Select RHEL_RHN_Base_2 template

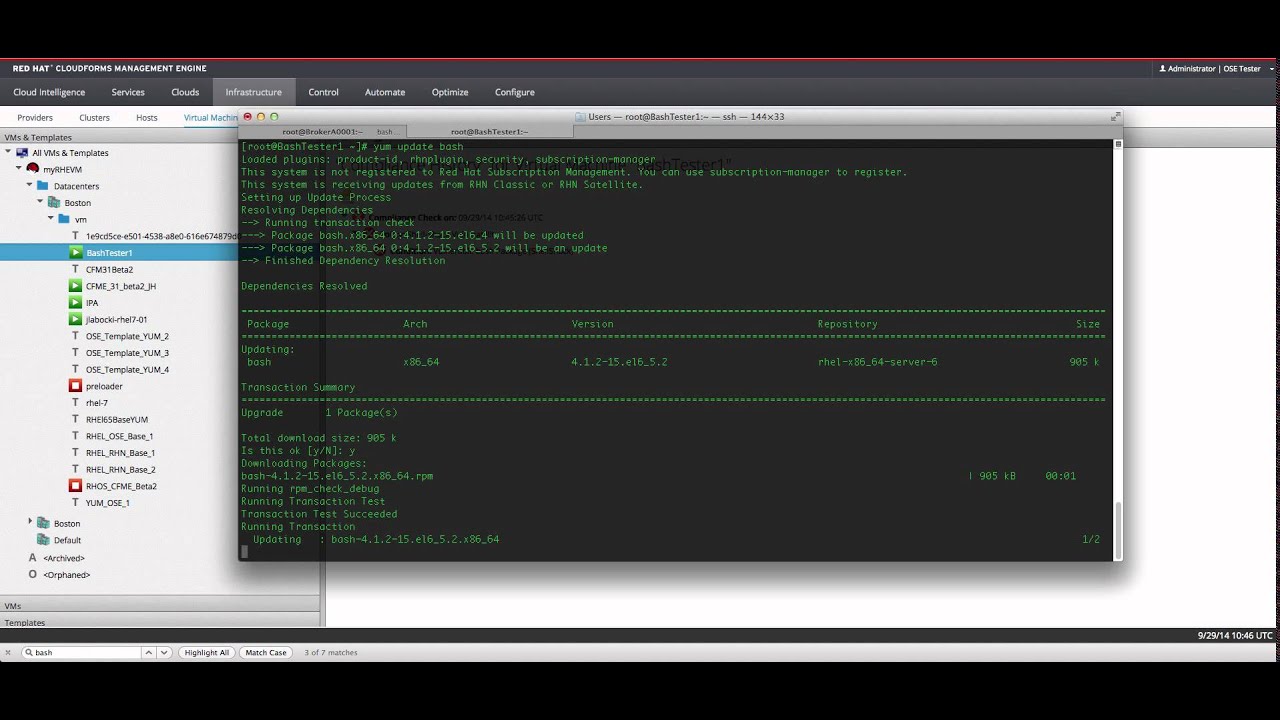[120, 469]
